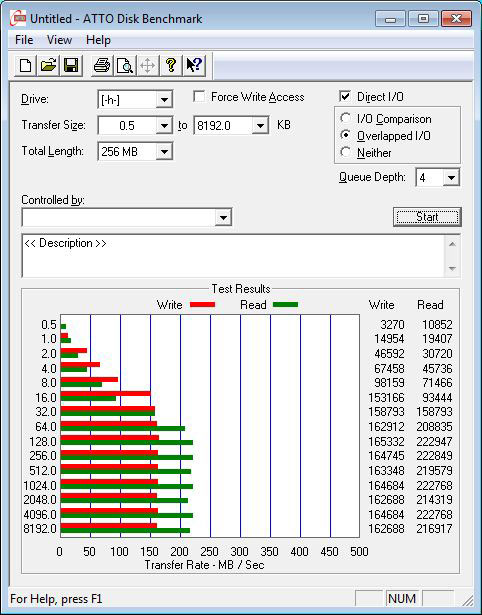Click the Start button
The height and width of the screenshot is (615, 482).
pos(427,217)
